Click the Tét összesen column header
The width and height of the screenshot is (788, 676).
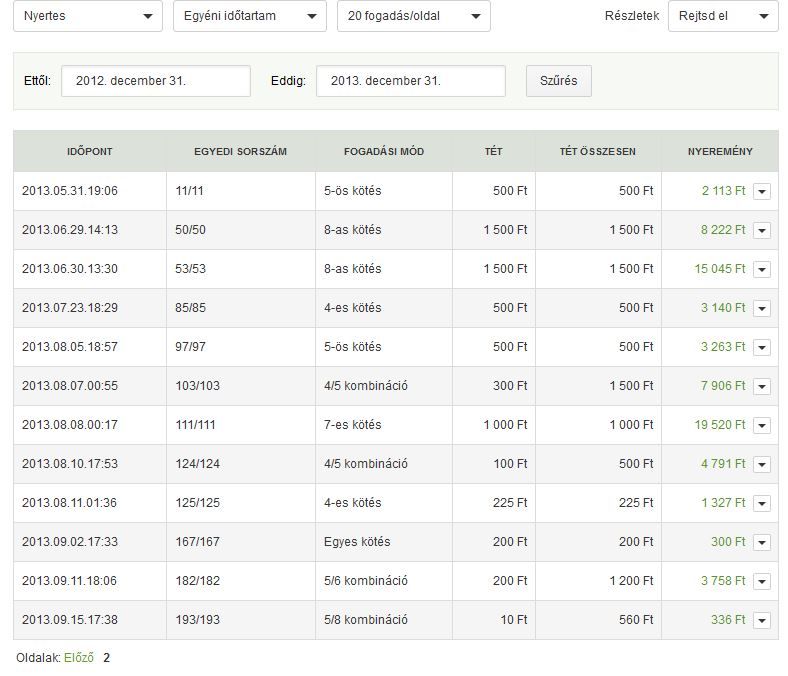(598, 152)
